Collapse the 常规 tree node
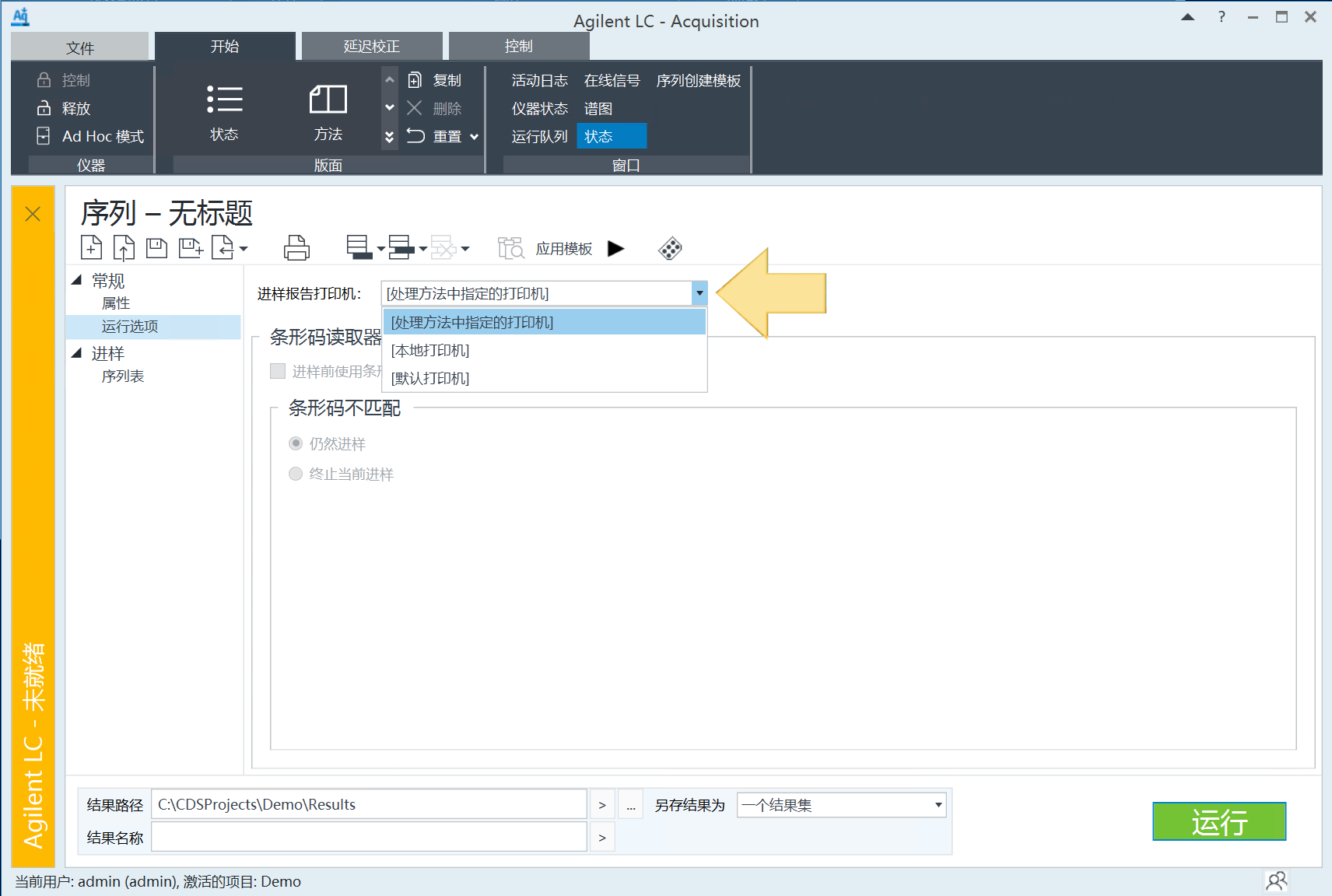 pyautogui.click(x=77, y=280)
